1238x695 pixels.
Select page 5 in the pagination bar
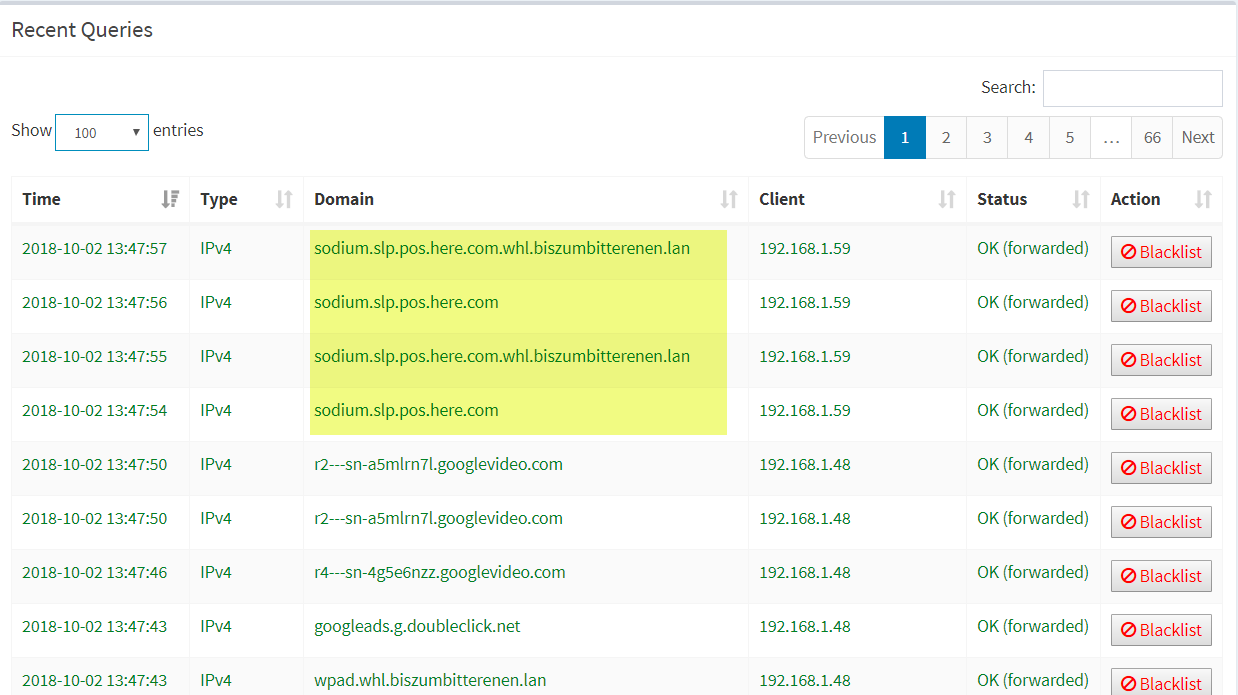[1069, 137]
